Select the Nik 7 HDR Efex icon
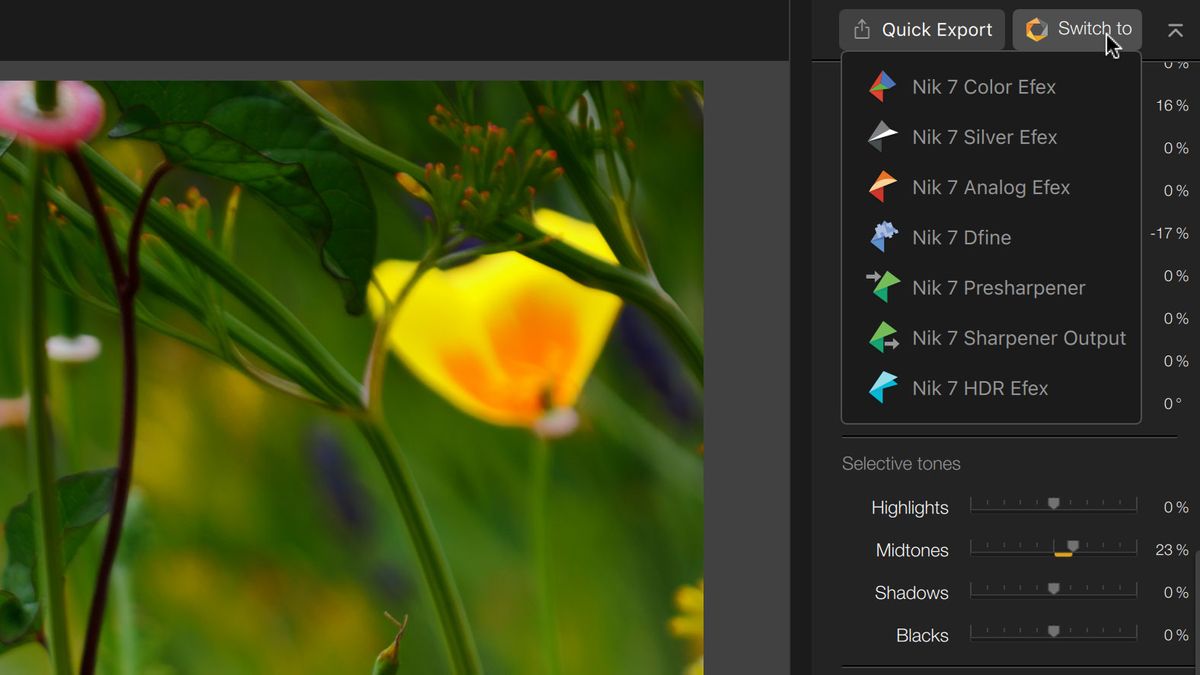Screen dimensions: 1200x675 click(883, 387)
